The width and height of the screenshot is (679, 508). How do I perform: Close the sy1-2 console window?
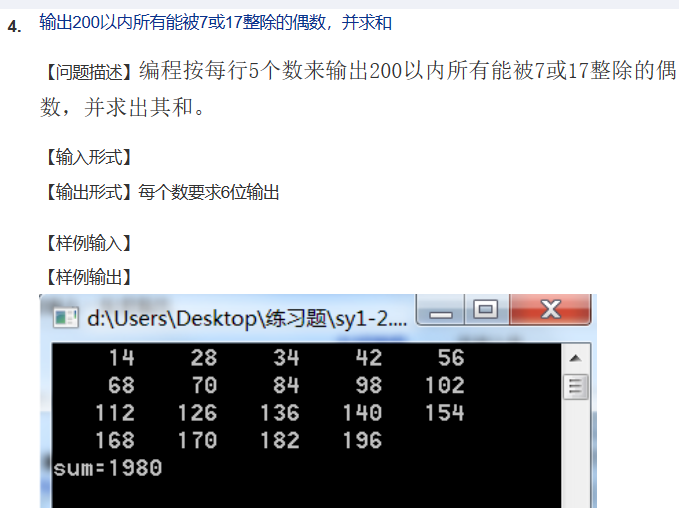tap(550, 310)
